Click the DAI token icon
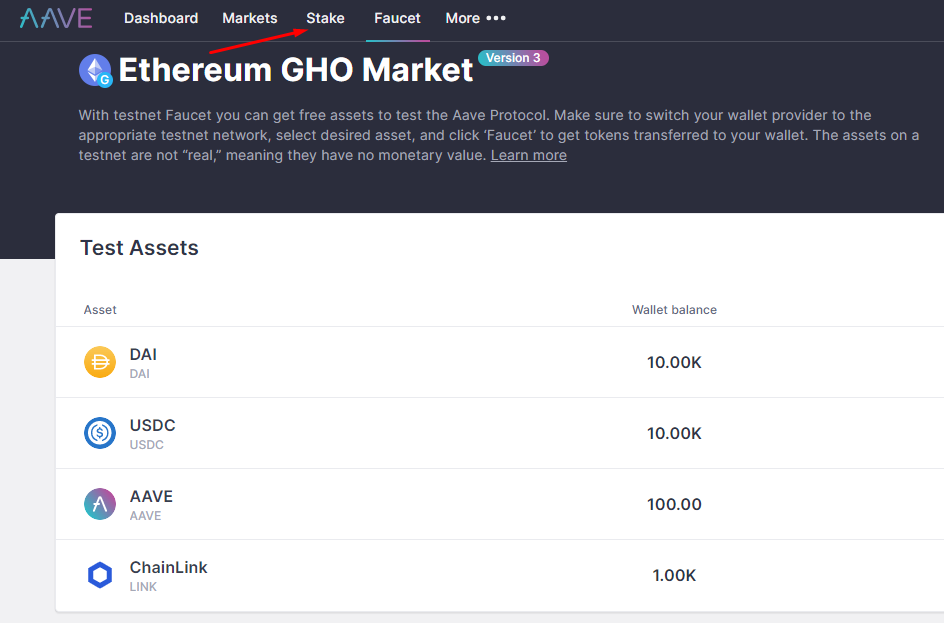 tap(100, 362)
